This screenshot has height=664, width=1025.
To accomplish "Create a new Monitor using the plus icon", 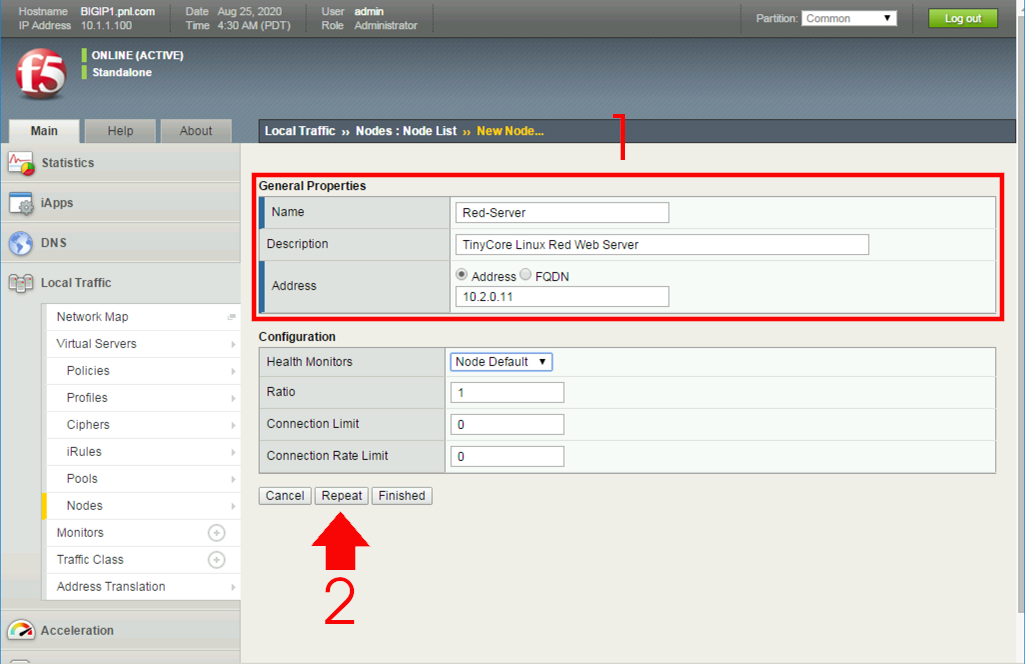I will click(x=217, y=533).
